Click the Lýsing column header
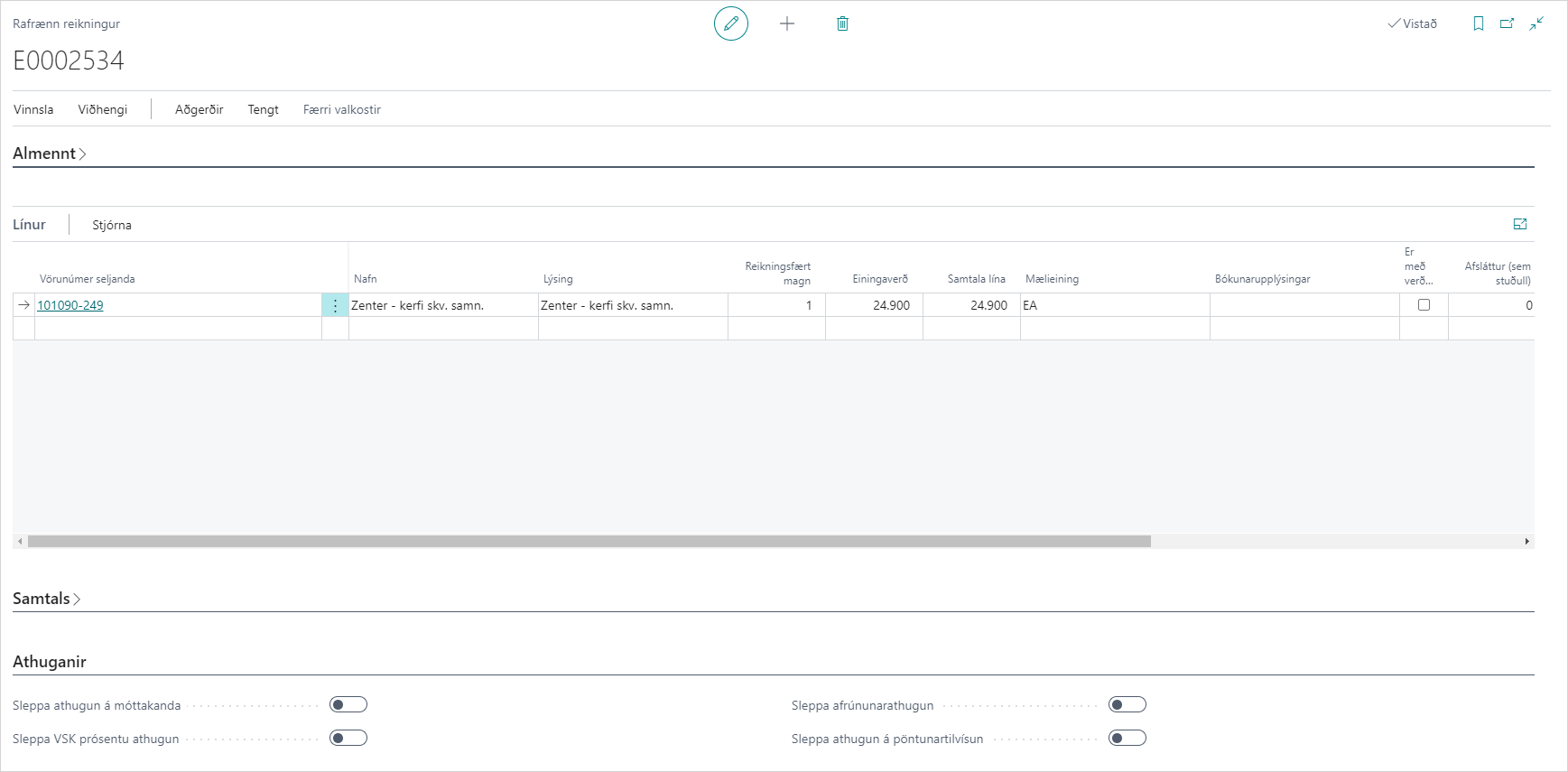Viewport: 1568px width, 772px height. (x=558, y=279)
